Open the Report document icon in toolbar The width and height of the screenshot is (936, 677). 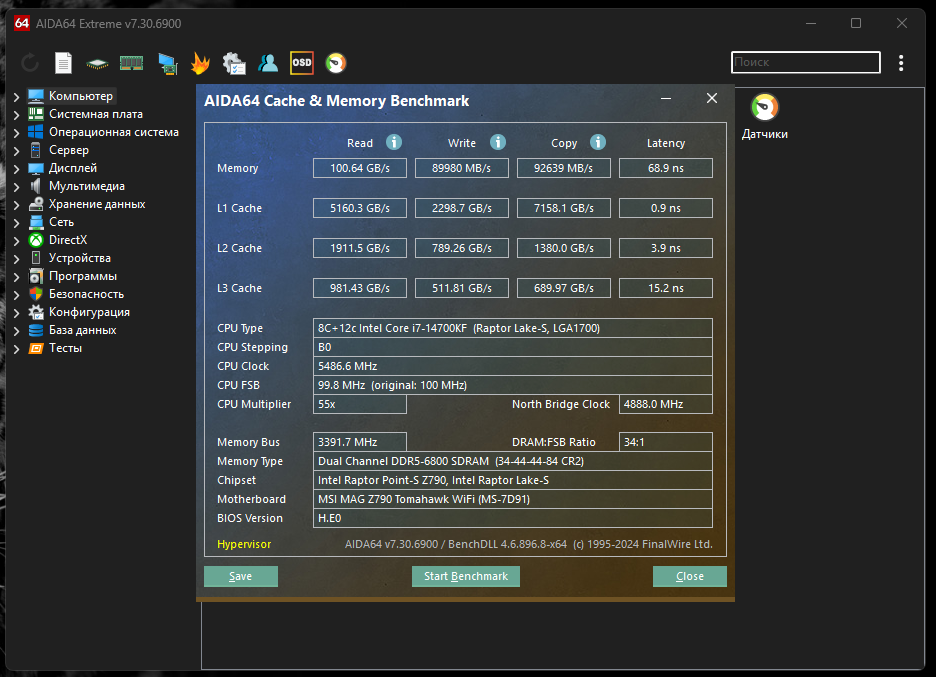63,63
